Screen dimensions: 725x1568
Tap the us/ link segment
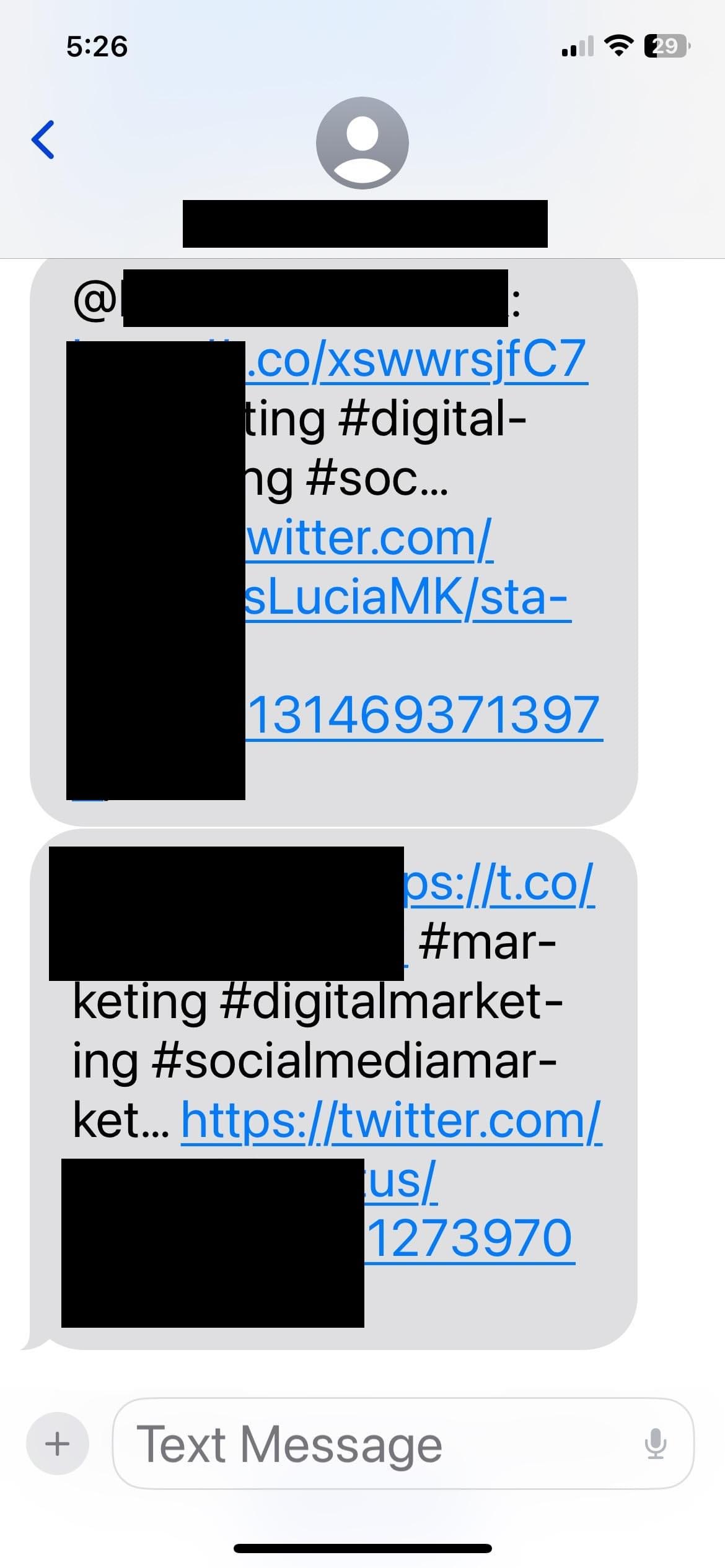coord(401,1181)
